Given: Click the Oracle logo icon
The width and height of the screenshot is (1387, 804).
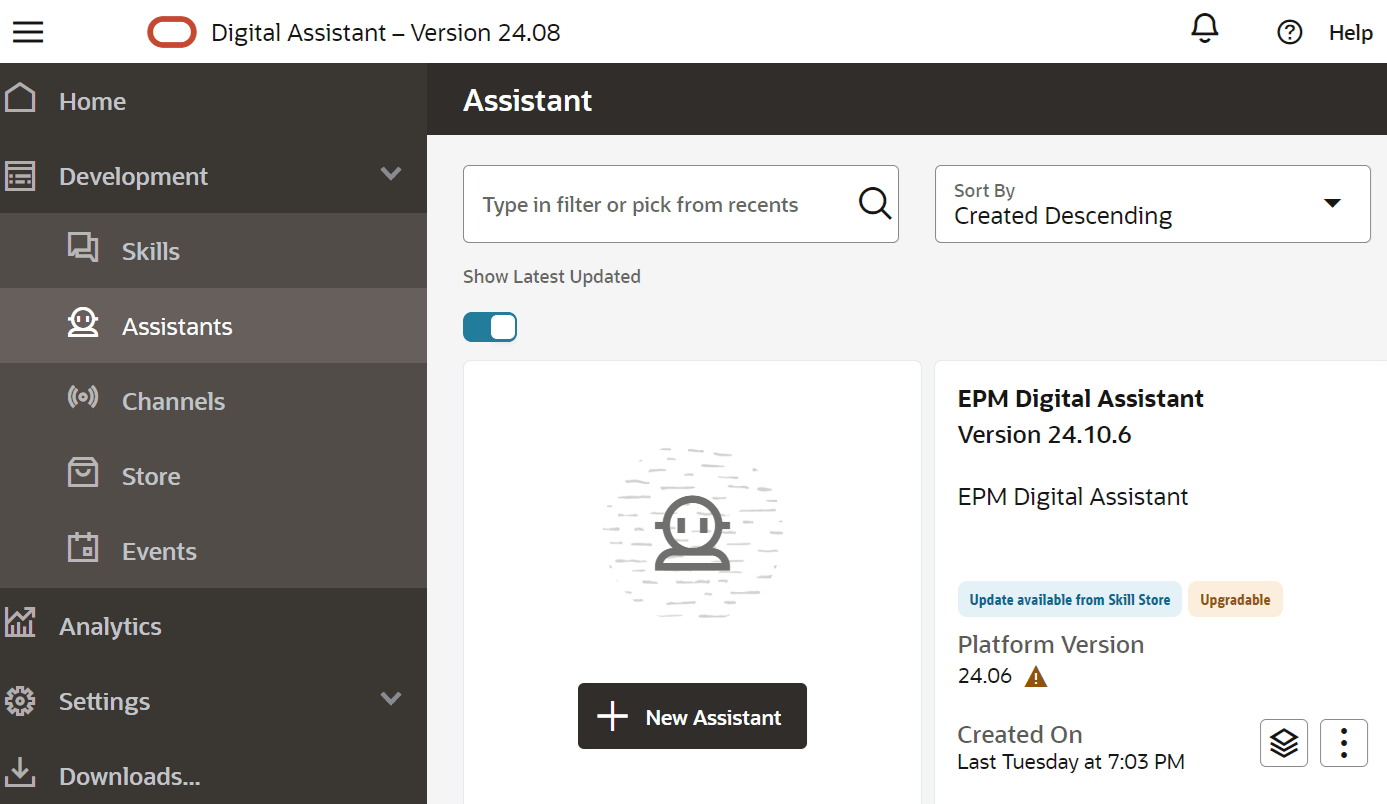Looking at the screenshot, I should pos(172,33).
